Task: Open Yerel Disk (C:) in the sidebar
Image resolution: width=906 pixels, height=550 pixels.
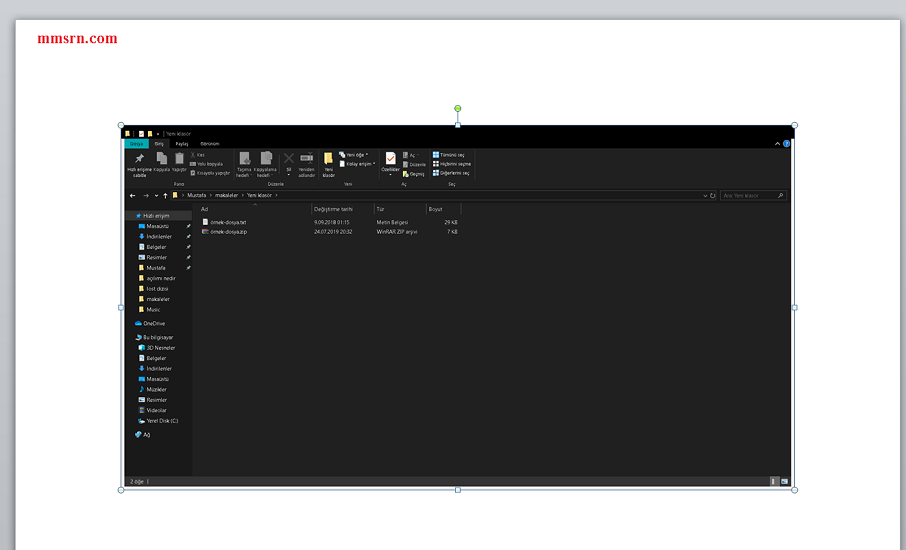Action: coord(159,421)
